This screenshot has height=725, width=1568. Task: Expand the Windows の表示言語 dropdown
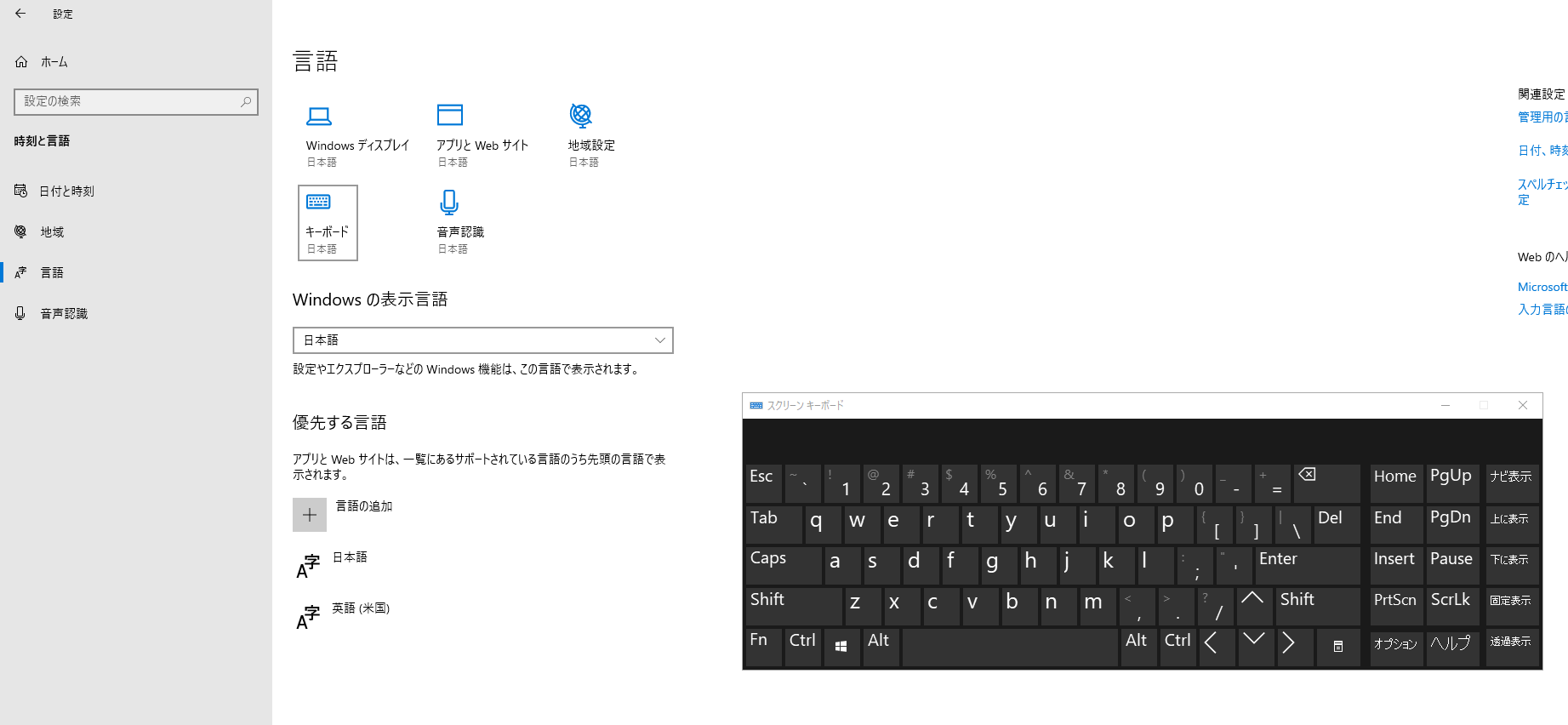point(483,340)
